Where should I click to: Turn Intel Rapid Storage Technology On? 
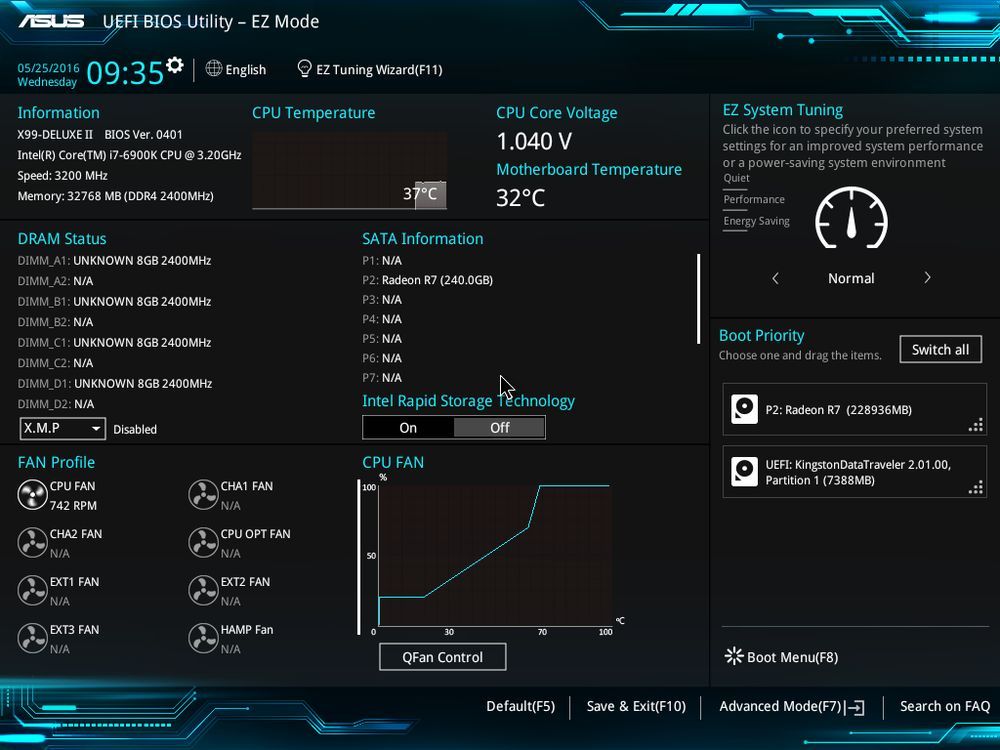click(x=408, y=428)
